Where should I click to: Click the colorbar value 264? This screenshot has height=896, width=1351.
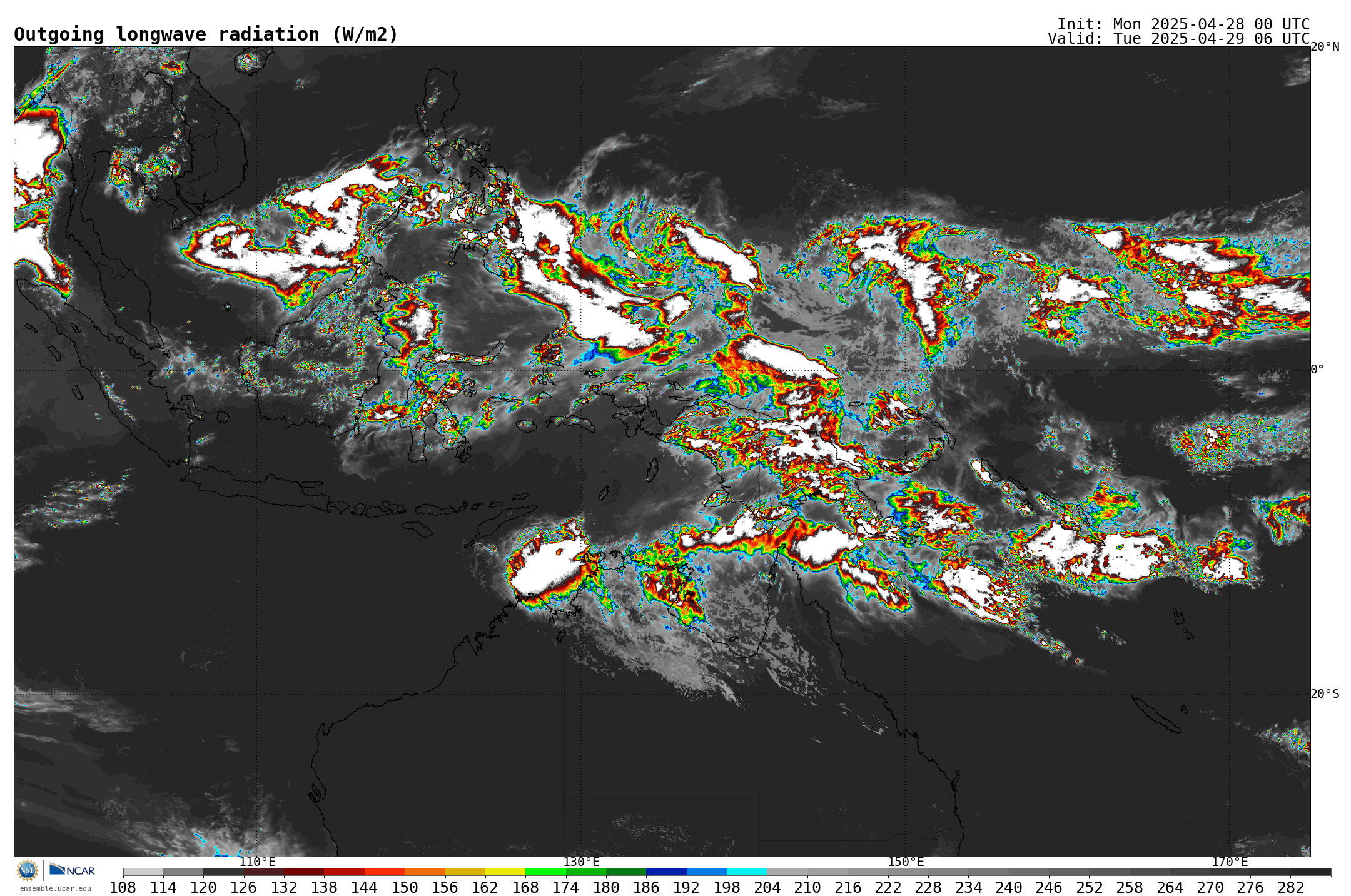[x=1170, y=888]
